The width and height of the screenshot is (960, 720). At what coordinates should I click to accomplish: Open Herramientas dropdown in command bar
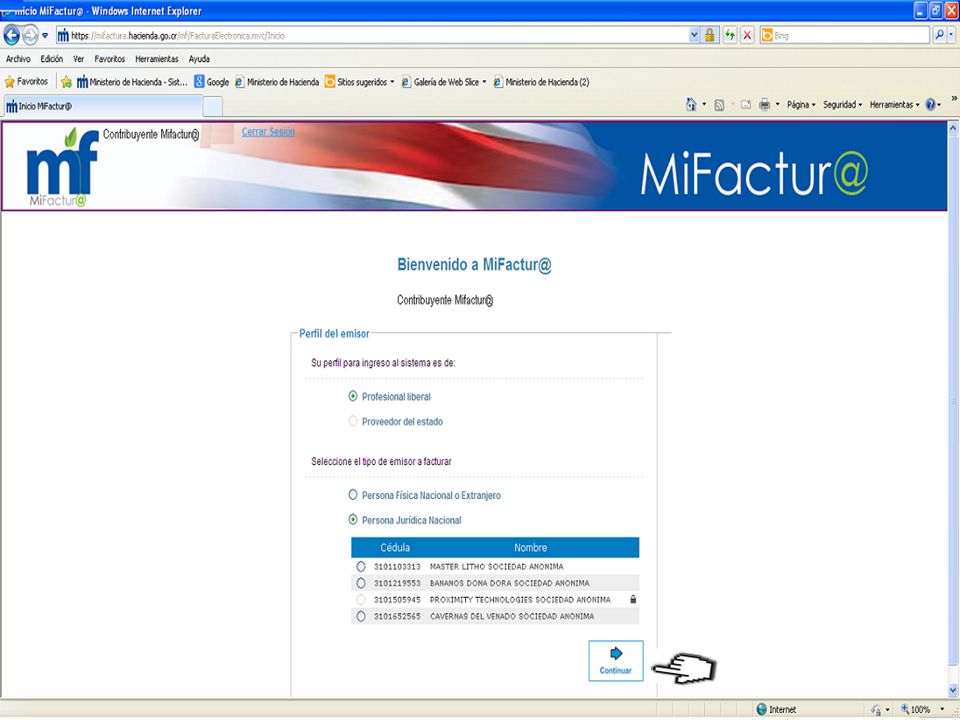click(894, 105)
